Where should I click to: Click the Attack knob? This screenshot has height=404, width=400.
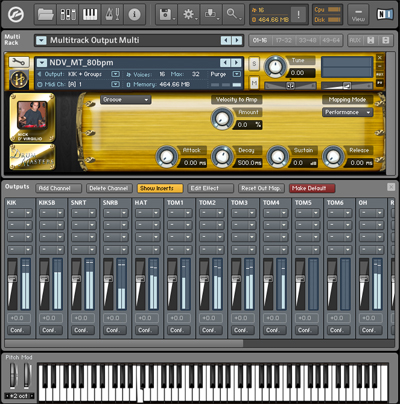point(166,156)
